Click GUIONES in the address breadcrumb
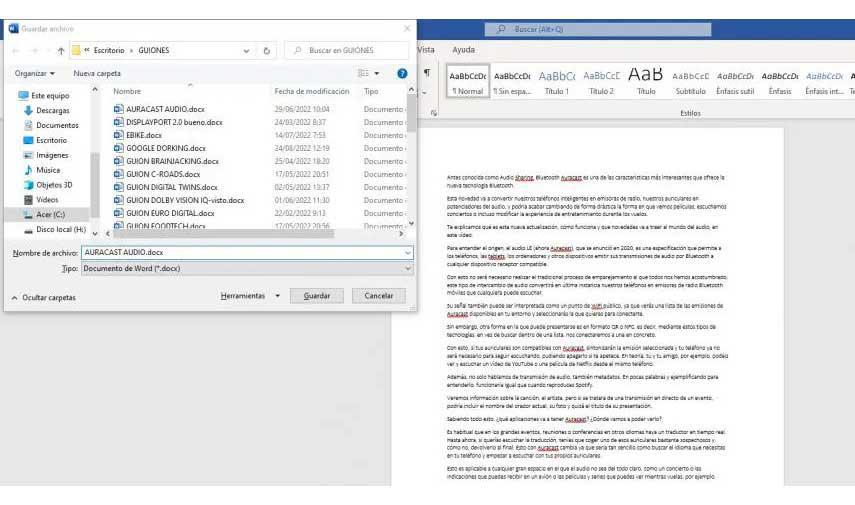Screen dimensions: 855x505 (x=154, y=50)
